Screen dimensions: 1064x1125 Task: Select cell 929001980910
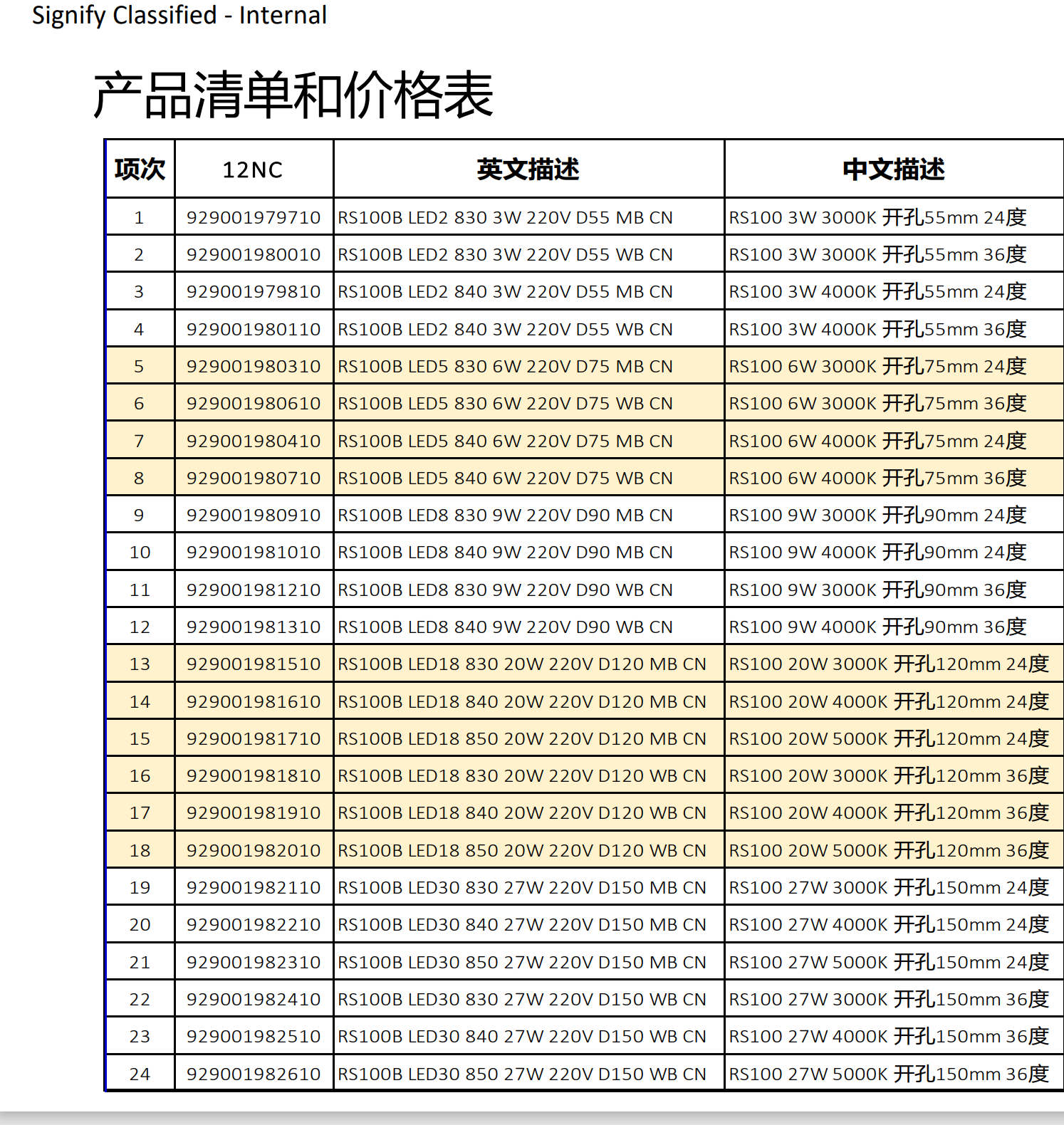click(254, 516)
